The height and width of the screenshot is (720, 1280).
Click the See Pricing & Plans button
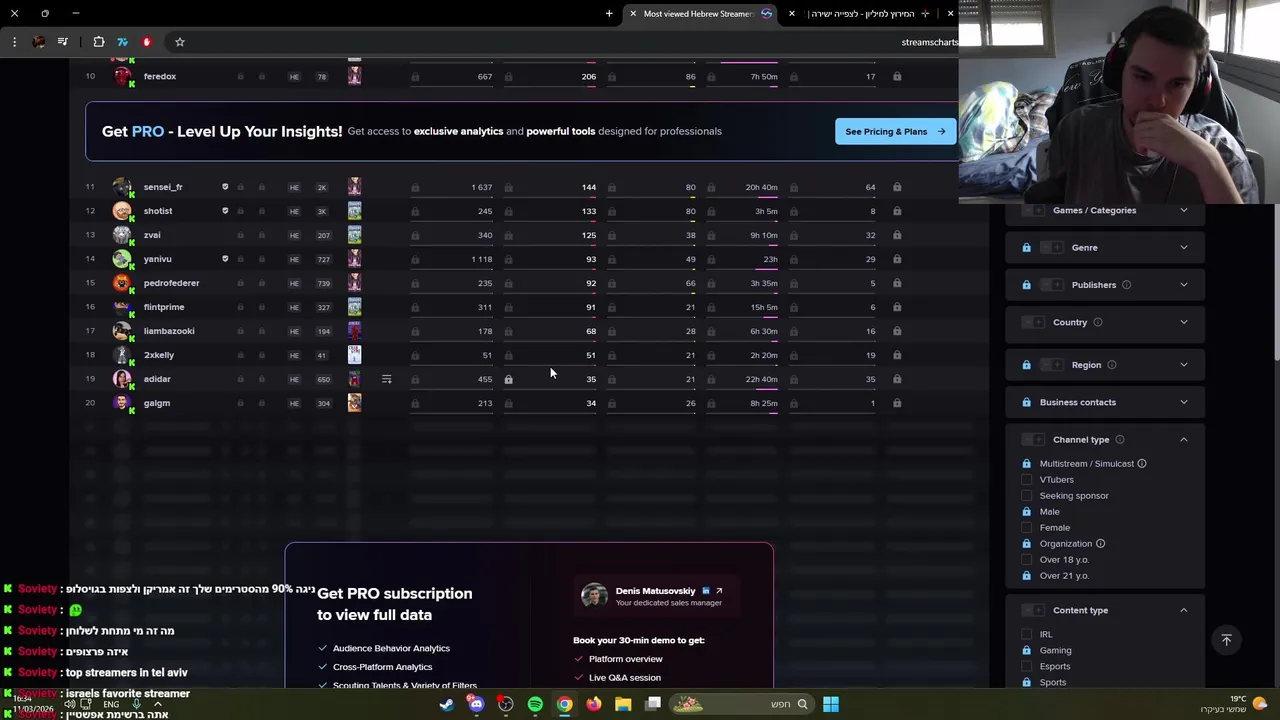pos(895,131)
